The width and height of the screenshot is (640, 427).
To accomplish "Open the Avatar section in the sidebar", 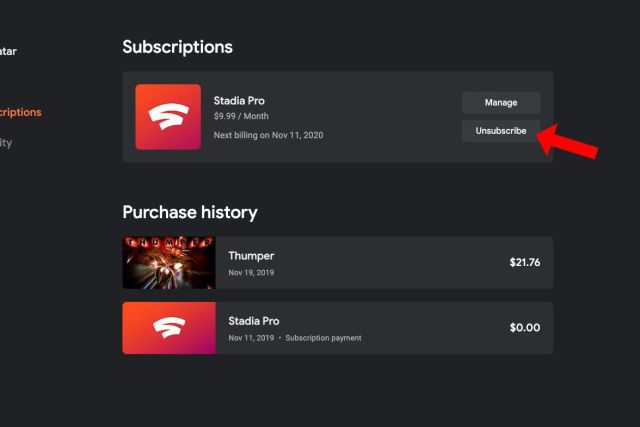I will [8, 51].
